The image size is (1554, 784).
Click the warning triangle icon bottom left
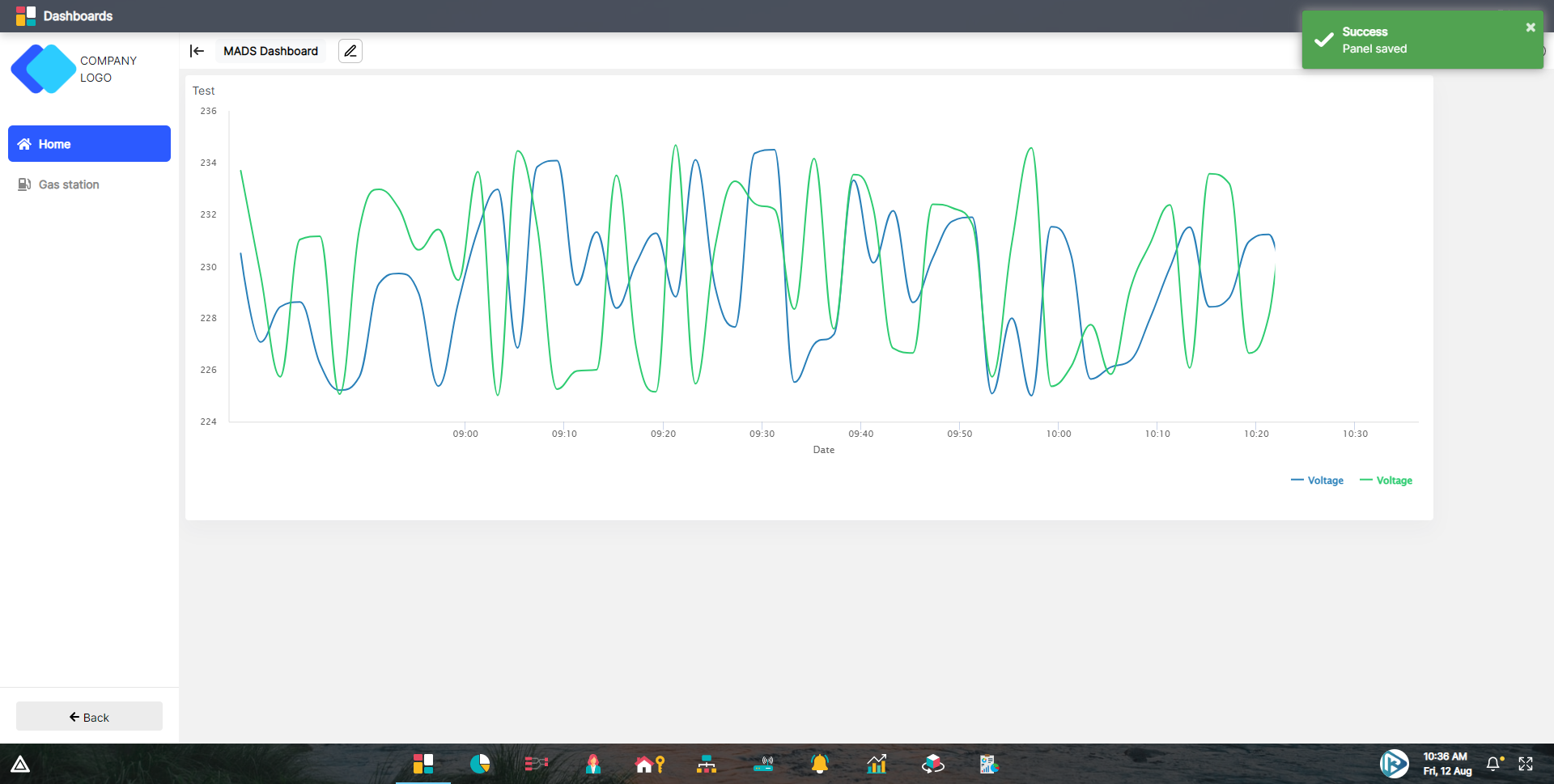pyautogui.click(x=21, y=763)
